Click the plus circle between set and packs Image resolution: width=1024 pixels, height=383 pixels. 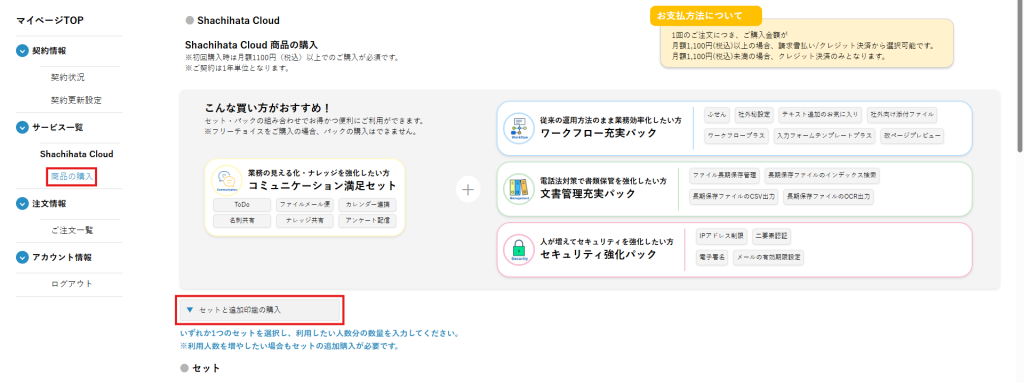[468, 190]
